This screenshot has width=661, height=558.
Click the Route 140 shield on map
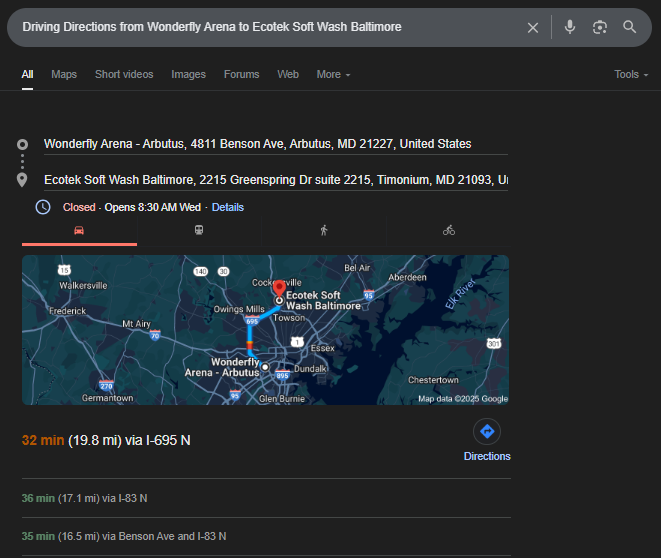coord(201,271)
